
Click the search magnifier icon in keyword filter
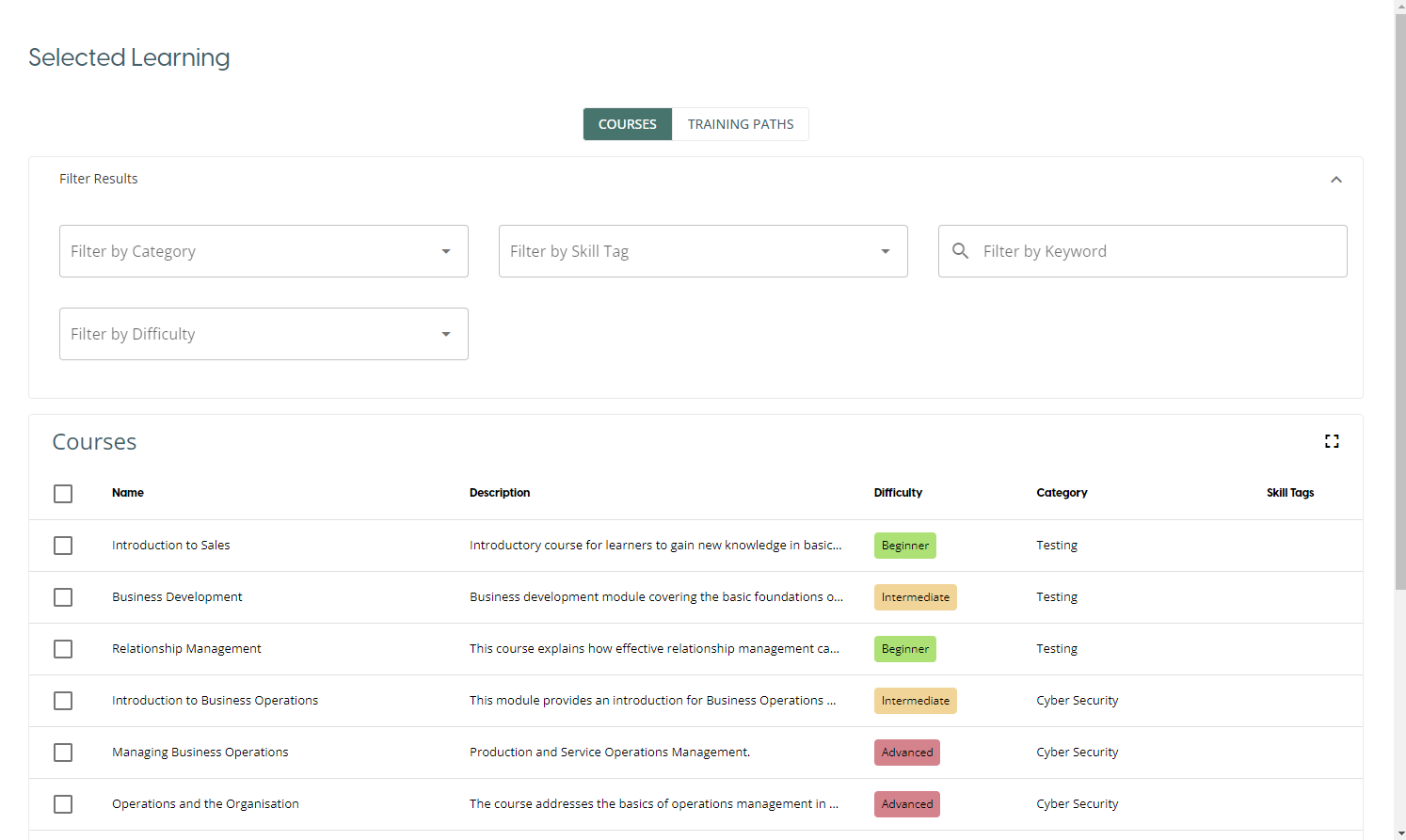pyautogui.click(x=960, y=251)
